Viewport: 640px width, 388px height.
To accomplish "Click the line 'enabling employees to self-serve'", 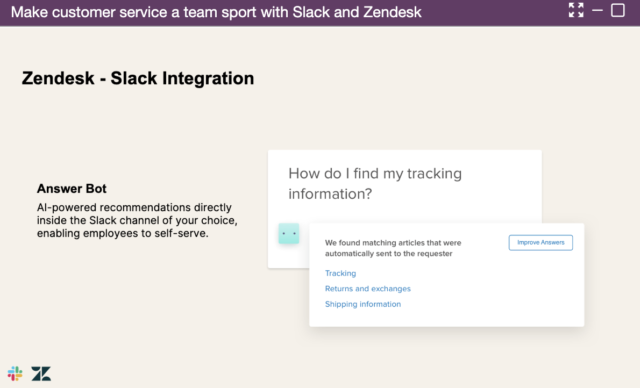I will (x=122, y=233).
